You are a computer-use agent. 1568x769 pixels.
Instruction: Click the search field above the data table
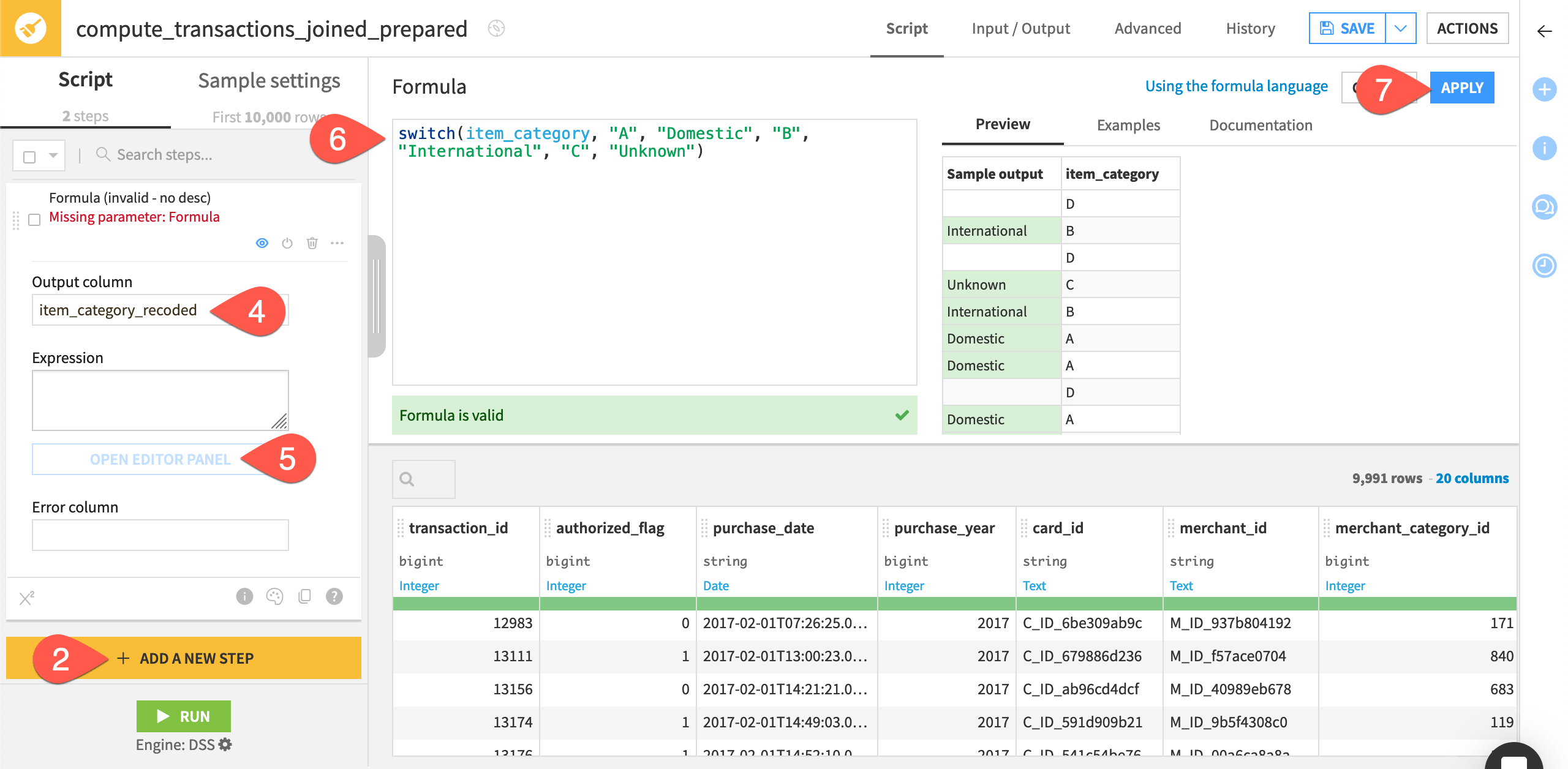coord(423,479)
